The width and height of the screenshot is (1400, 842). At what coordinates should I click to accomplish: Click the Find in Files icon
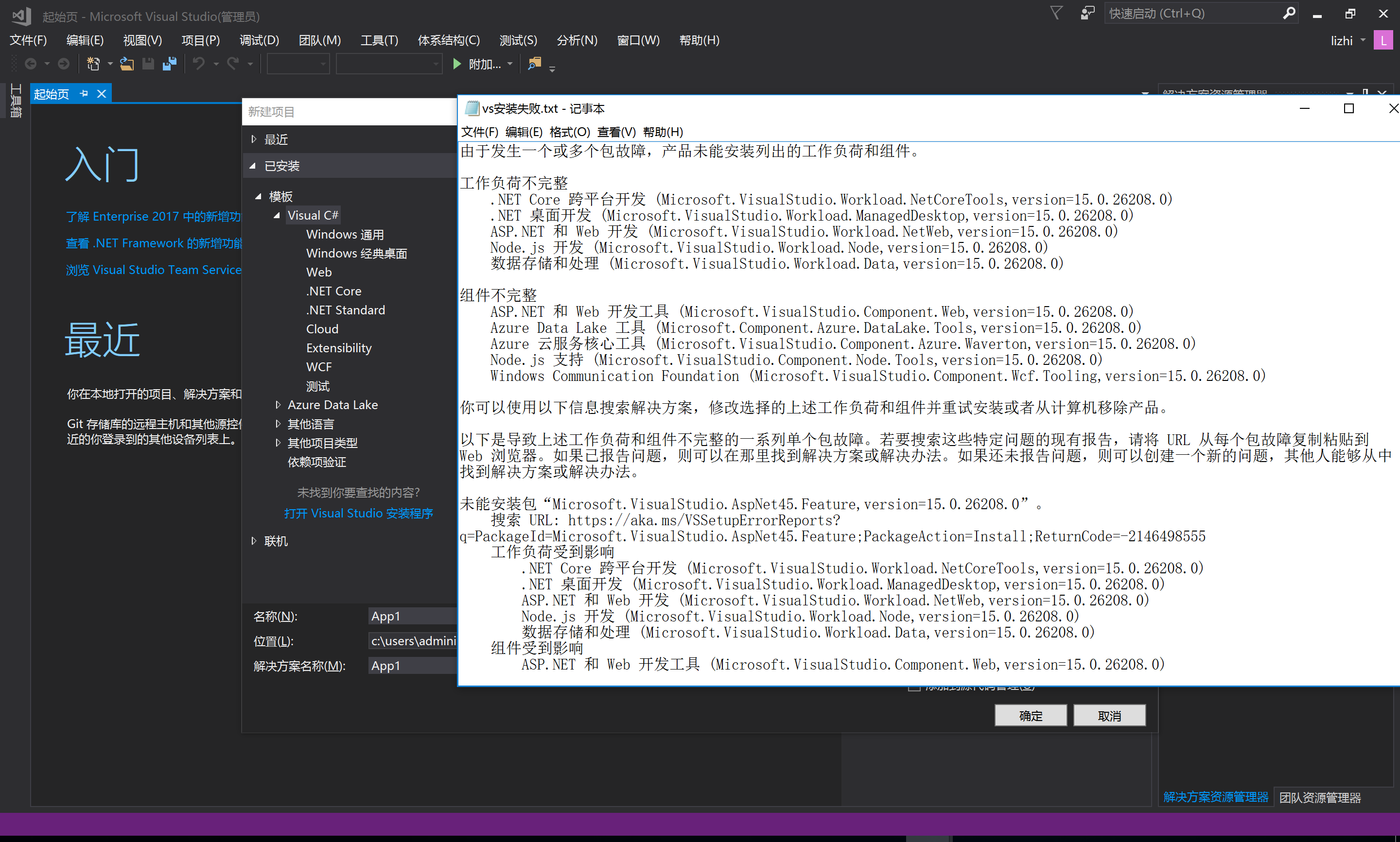tap(534, 64)
